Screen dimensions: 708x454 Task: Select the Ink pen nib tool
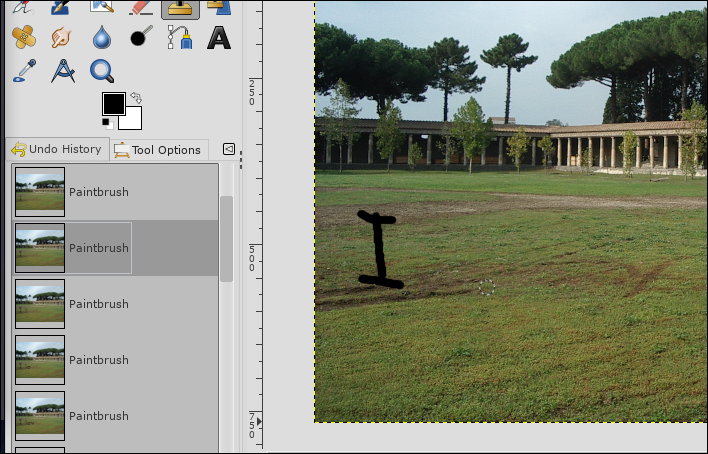point(61,8)
